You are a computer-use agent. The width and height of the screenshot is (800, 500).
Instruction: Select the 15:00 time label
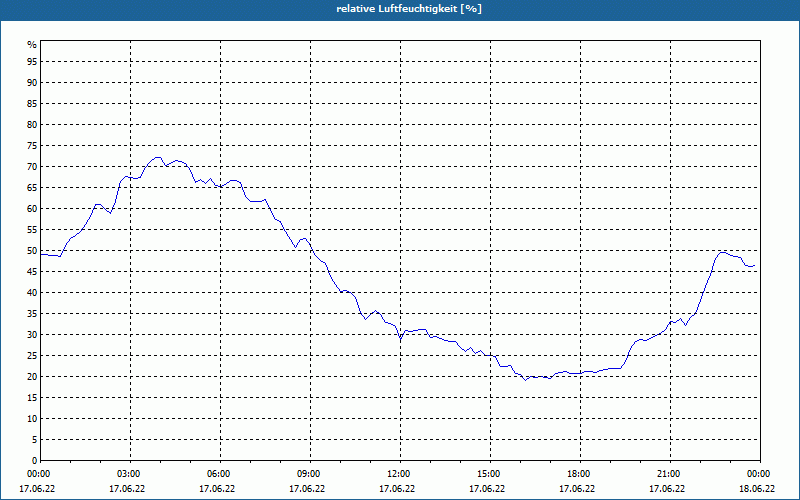click(488, 474)
